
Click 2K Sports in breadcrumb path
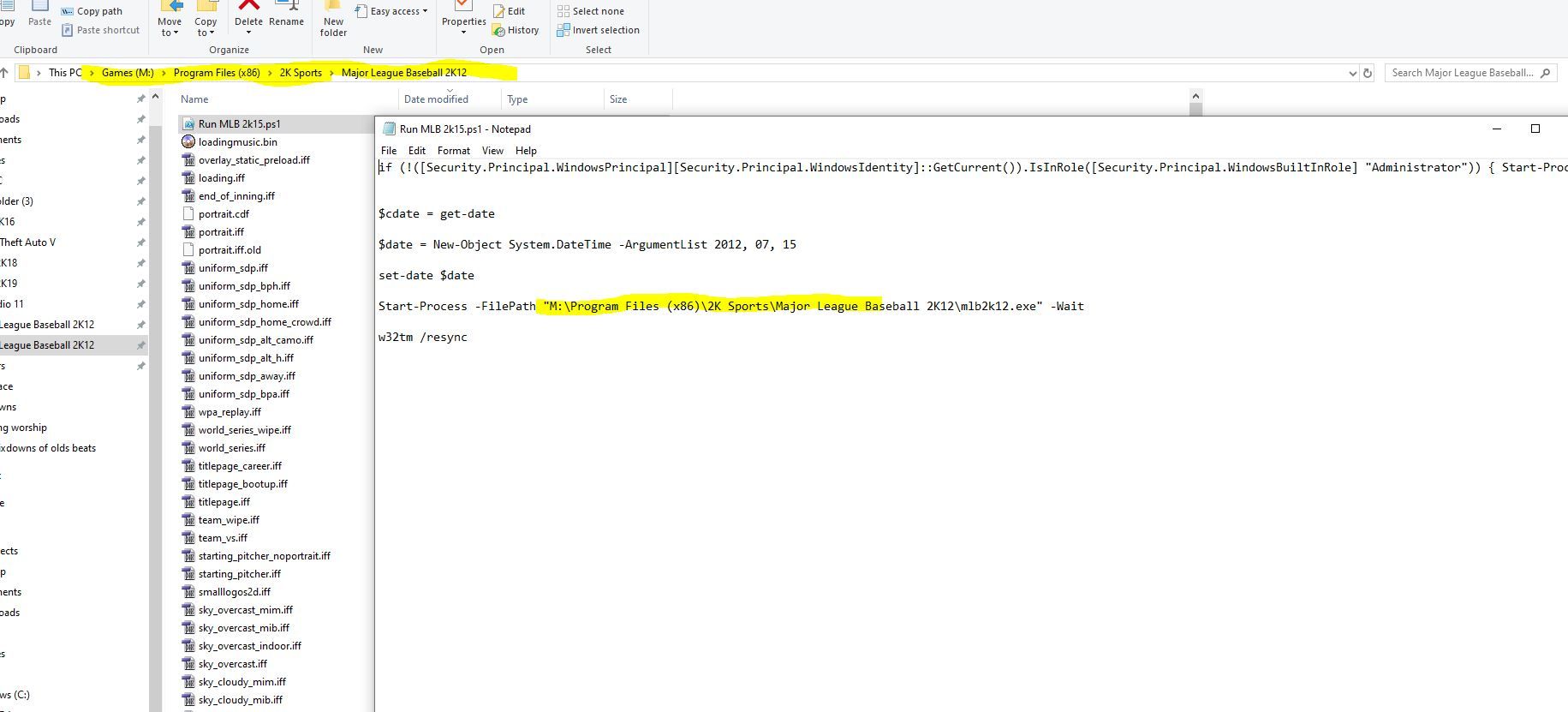pos(301,73)
